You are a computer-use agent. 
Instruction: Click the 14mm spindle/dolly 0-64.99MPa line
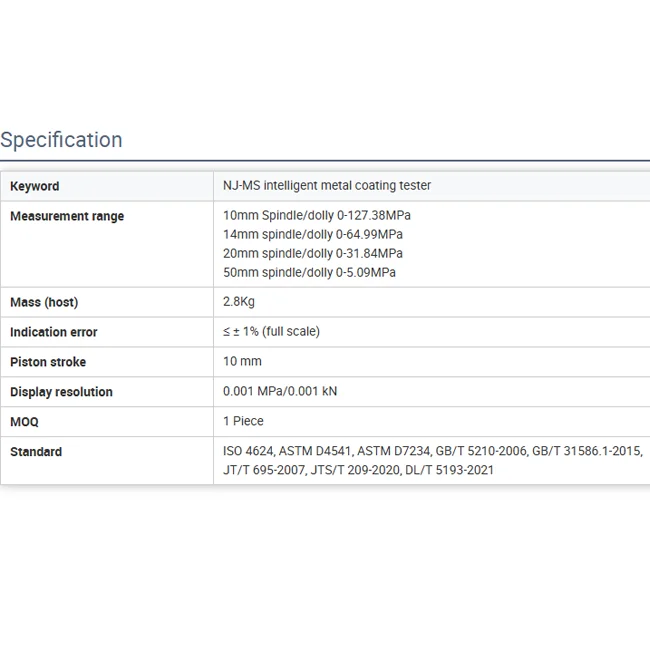point(313,234)
